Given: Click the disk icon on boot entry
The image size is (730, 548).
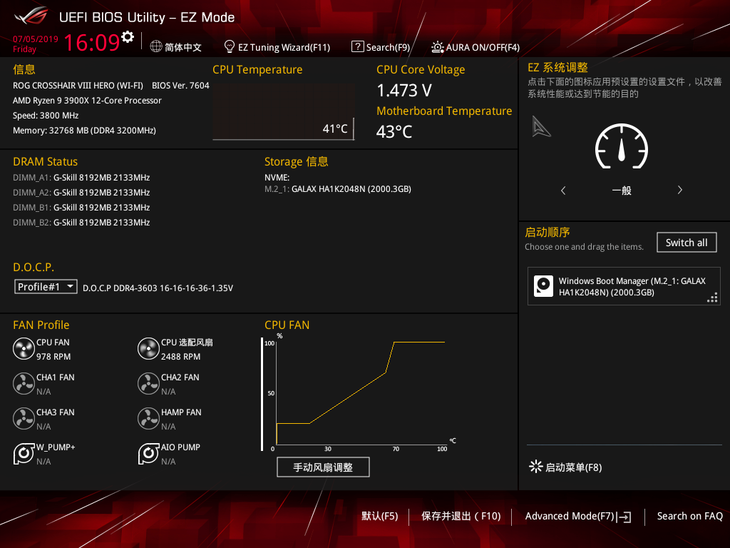Looking at the screenshot, I should (x=543, y=286).
